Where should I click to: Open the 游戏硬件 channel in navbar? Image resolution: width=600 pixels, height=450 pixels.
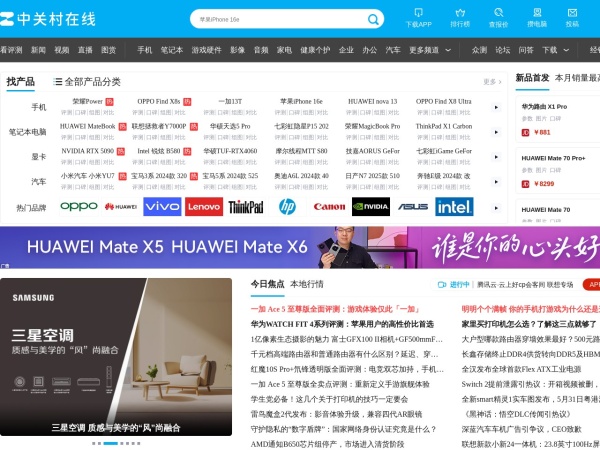click(207, 50)
